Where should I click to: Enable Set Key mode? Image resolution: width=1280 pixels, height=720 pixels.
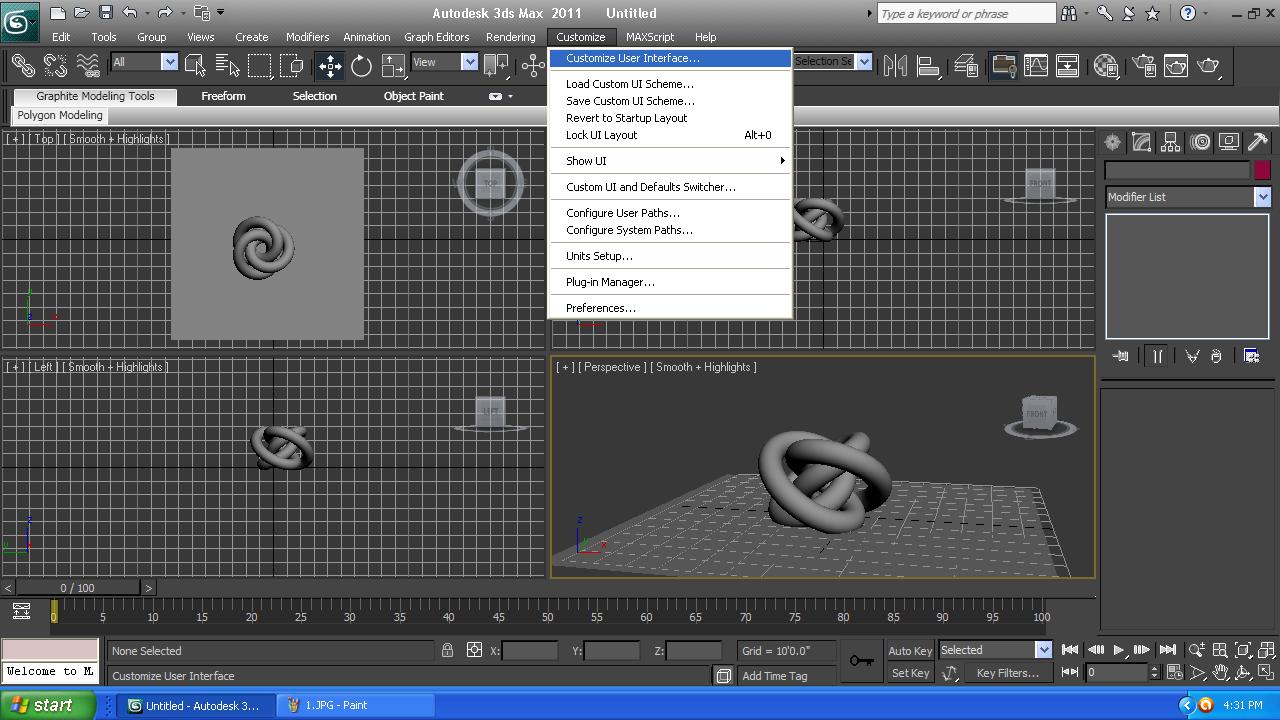point(907,672)
